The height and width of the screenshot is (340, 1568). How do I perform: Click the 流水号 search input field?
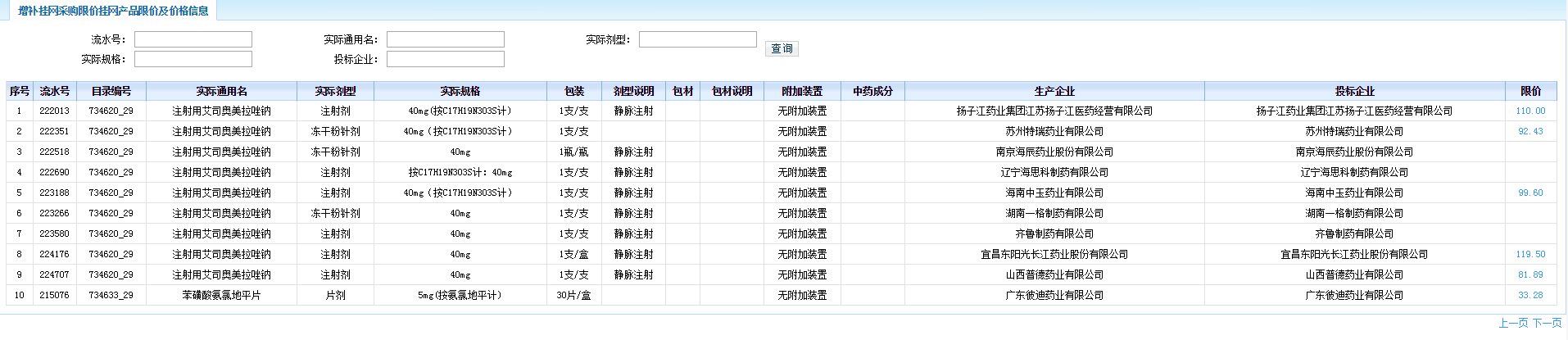(x=193, y=39)
